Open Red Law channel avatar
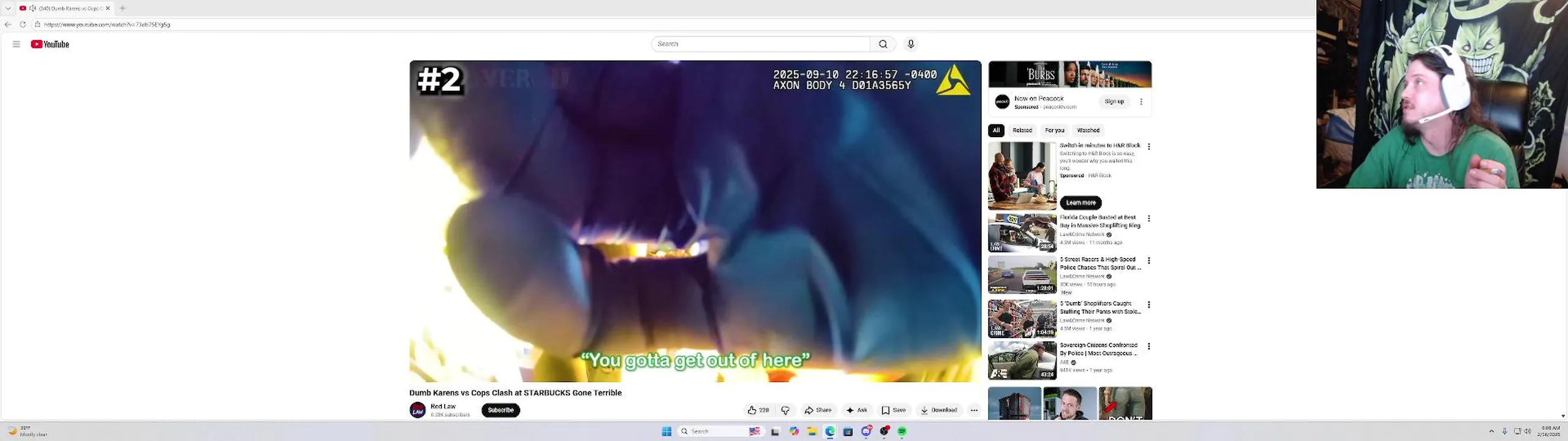 [x=418, y=410]
